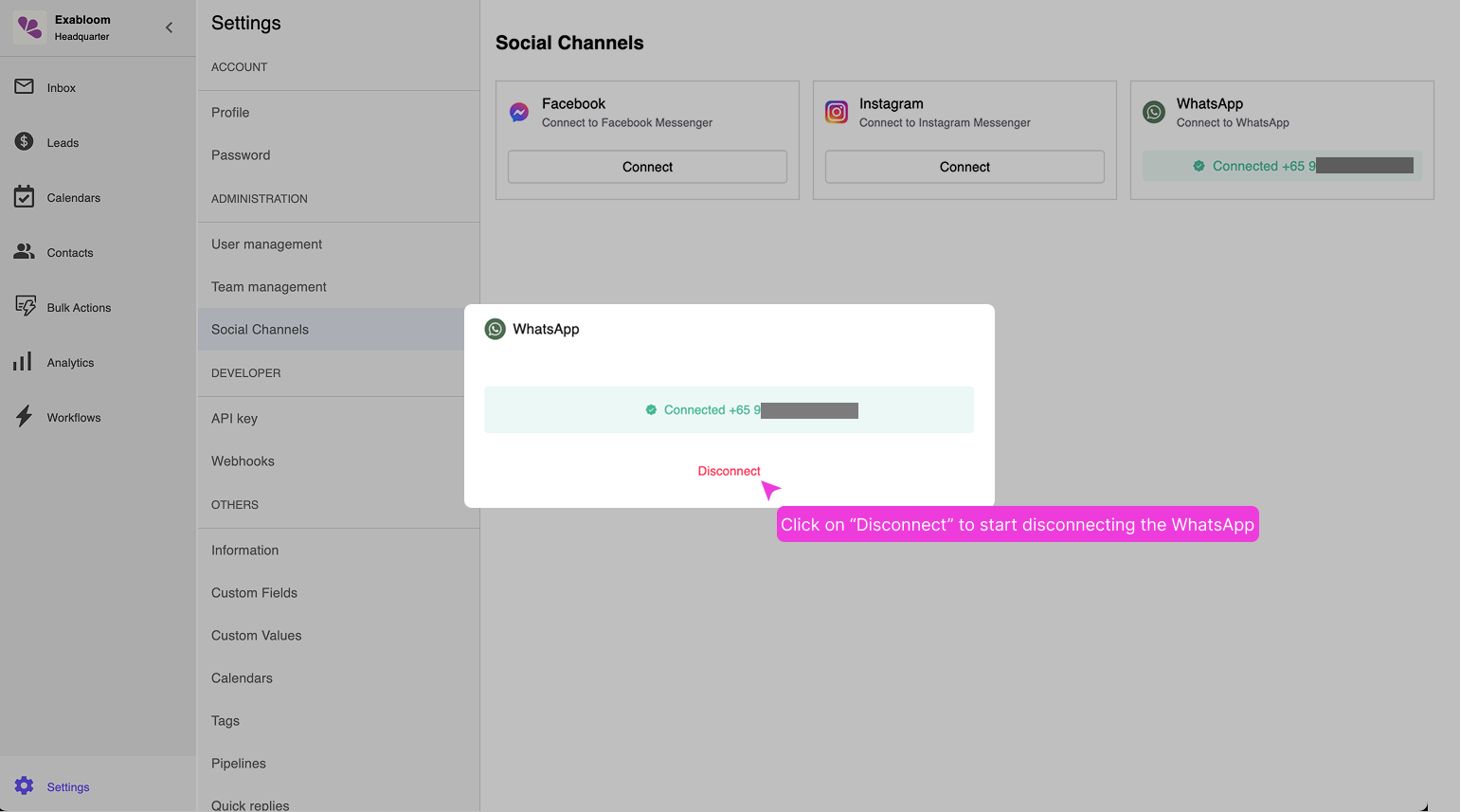
Task: Click the Inbox envelope icon
Action: click(x=25, y=87)
